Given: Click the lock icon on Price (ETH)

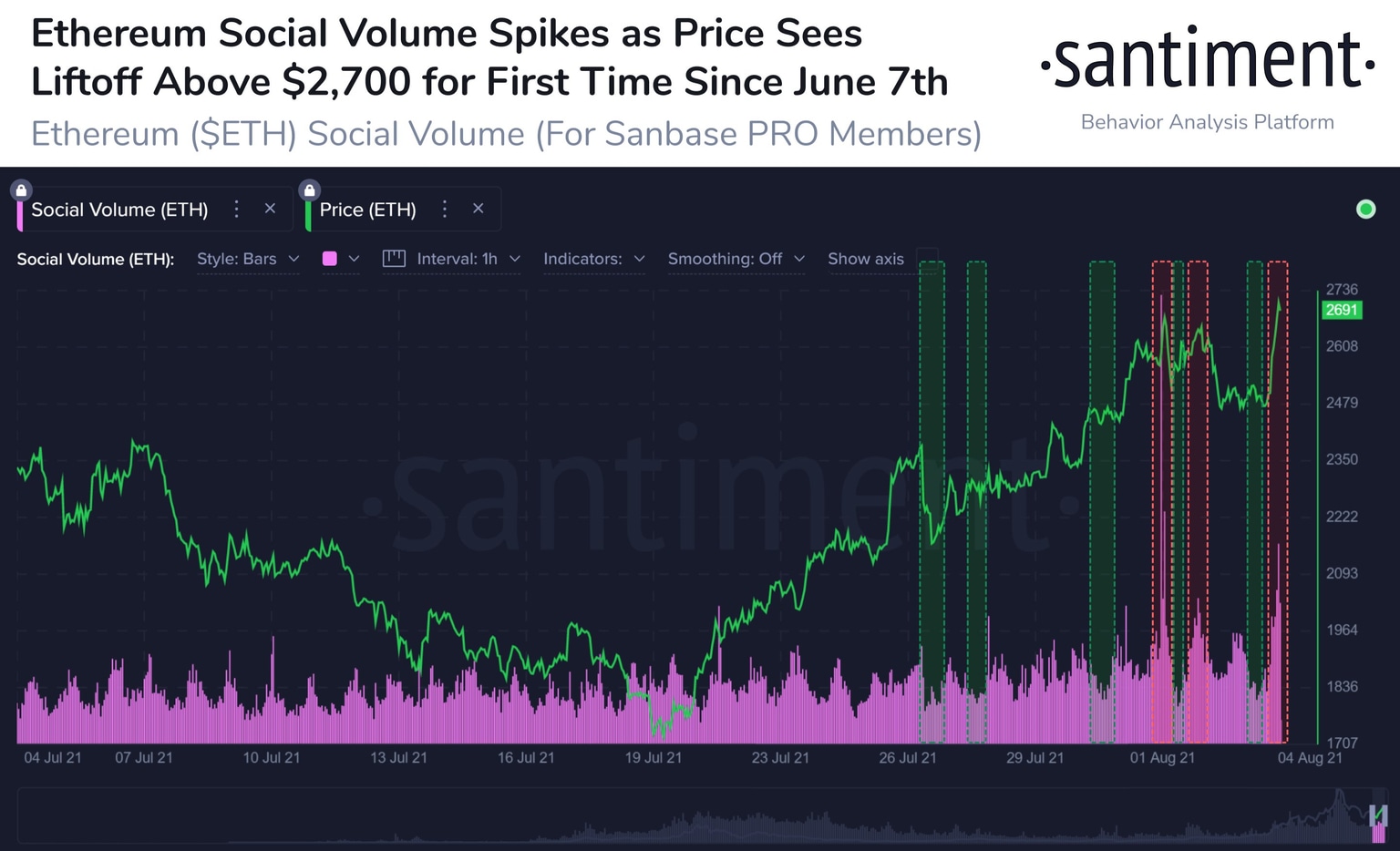Looking at the screenshot, I should point(310,190).
